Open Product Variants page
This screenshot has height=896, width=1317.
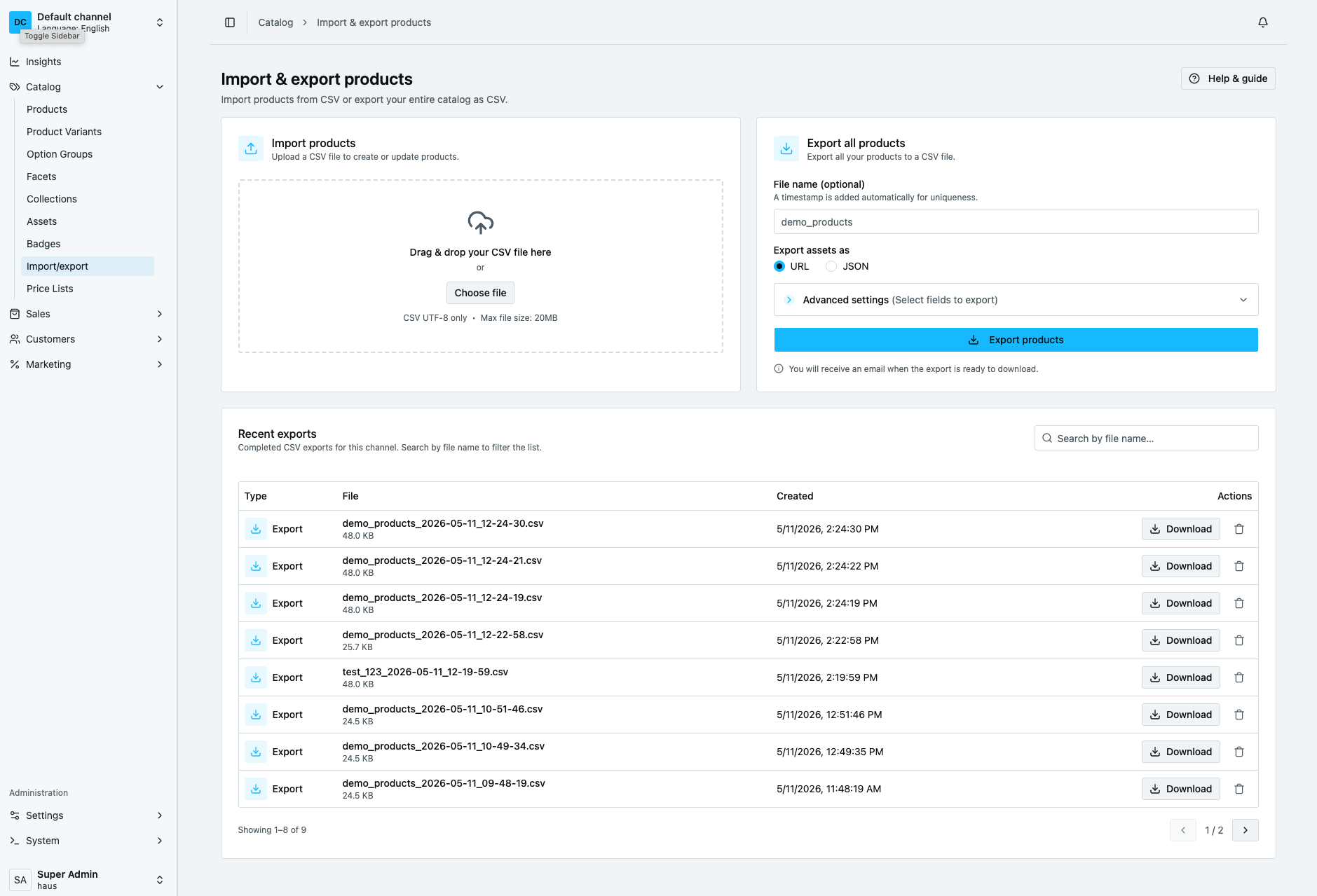tap(64, 132)
